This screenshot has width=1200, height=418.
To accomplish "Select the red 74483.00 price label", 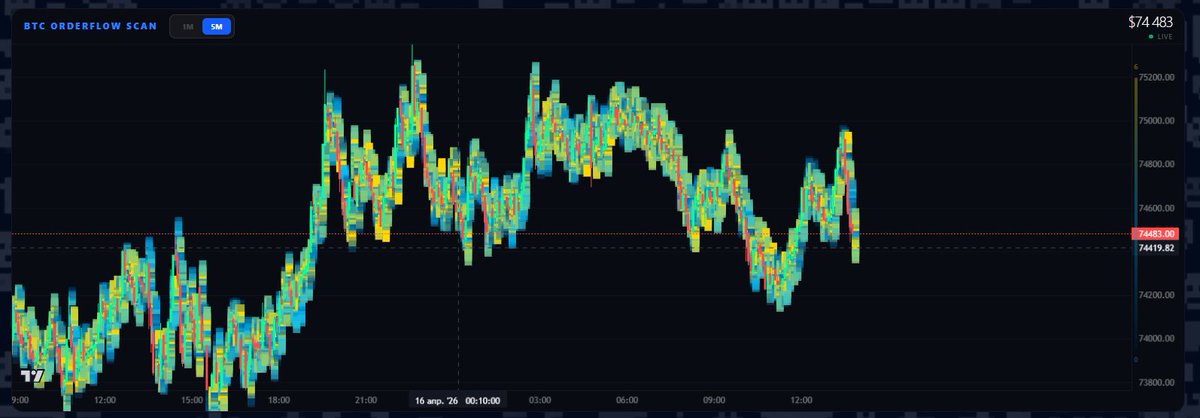I will tap(1153, 234).
